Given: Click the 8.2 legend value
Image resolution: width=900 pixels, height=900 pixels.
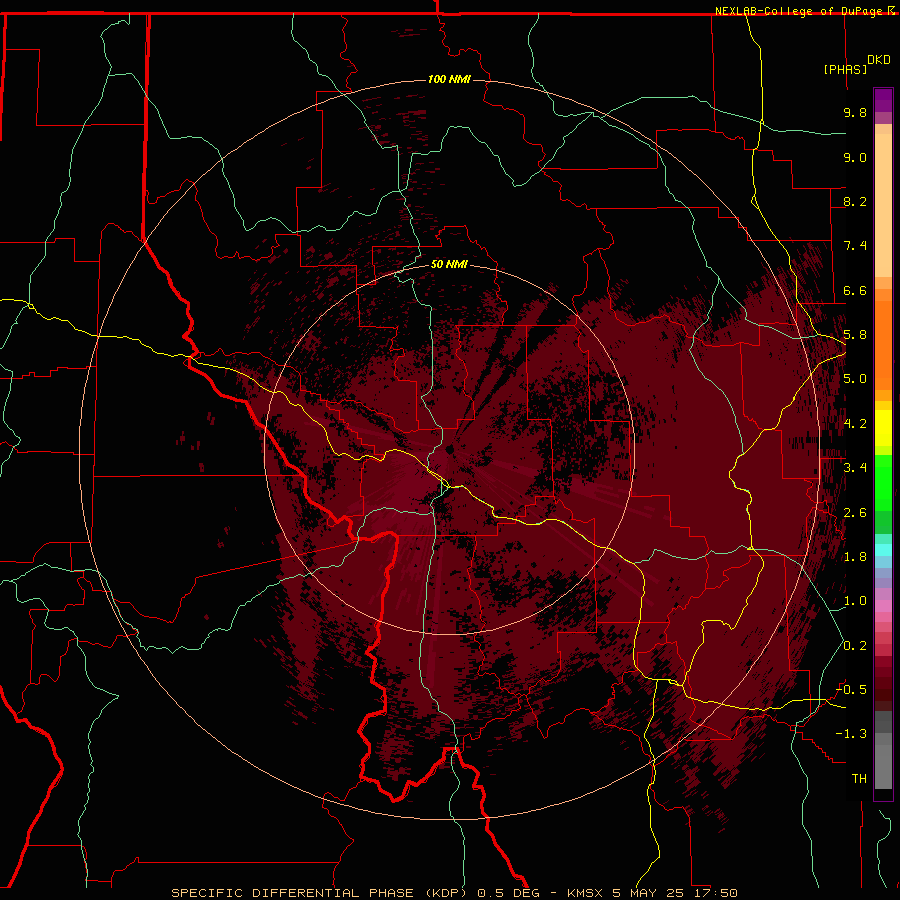Looking at the screenshot, I should (x=855, y=201).
